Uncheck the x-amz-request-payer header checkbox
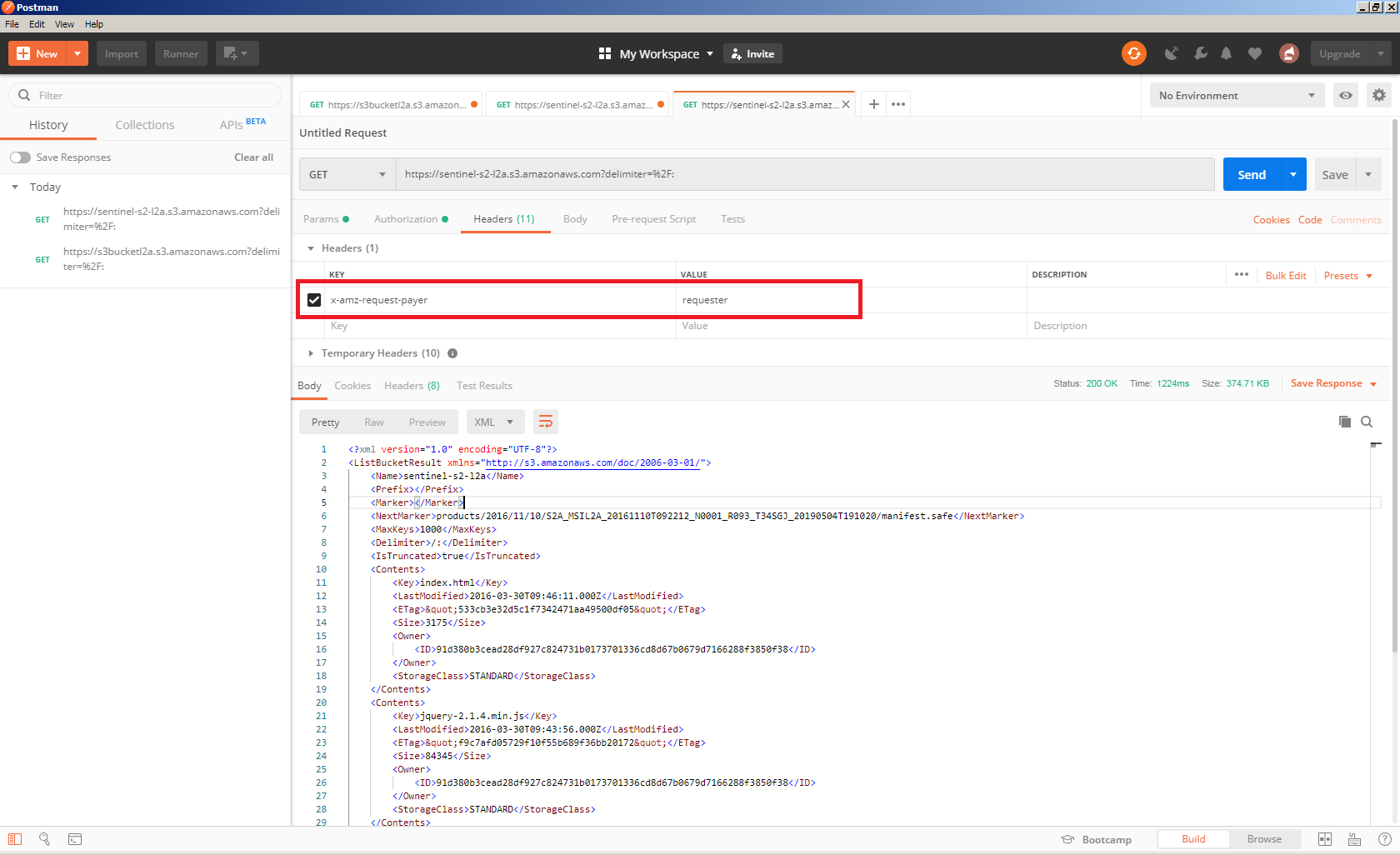The height and width of the screenshot is (855, 1400). [314, 300]
